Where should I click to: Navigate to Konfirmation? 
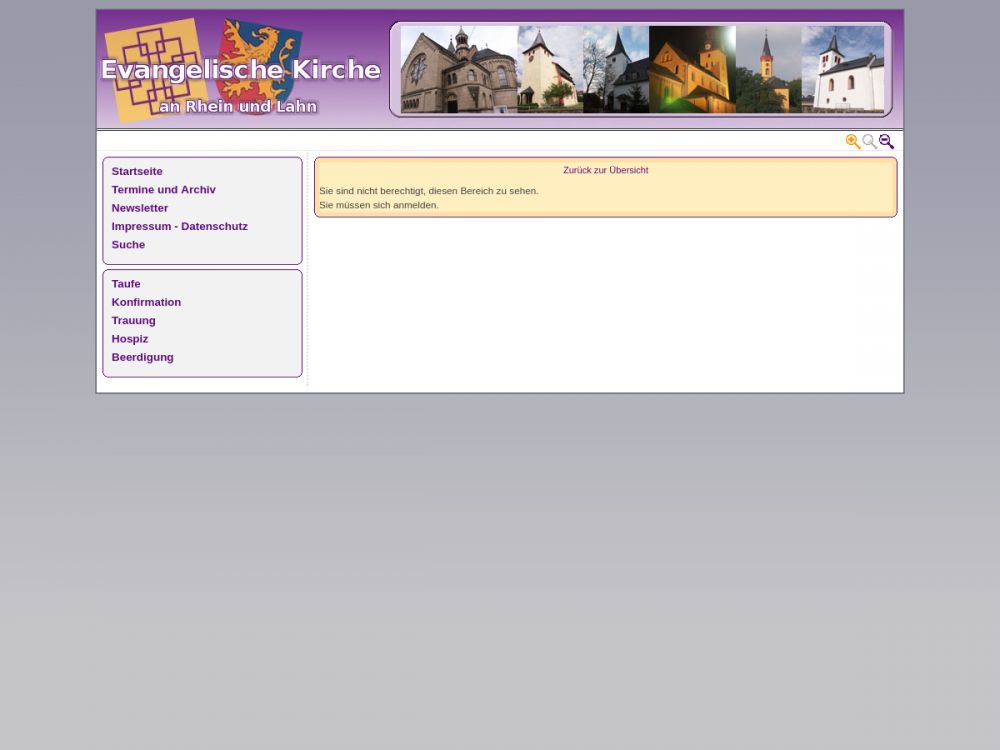[x=146, y=302]
